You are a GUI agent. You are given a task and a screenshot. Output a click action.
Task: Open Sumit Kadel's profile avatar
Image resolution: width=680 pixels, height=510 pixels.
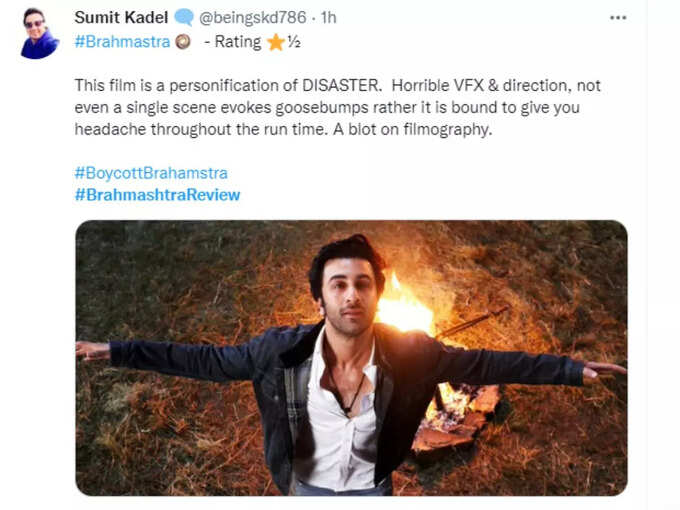click(39, 33)
